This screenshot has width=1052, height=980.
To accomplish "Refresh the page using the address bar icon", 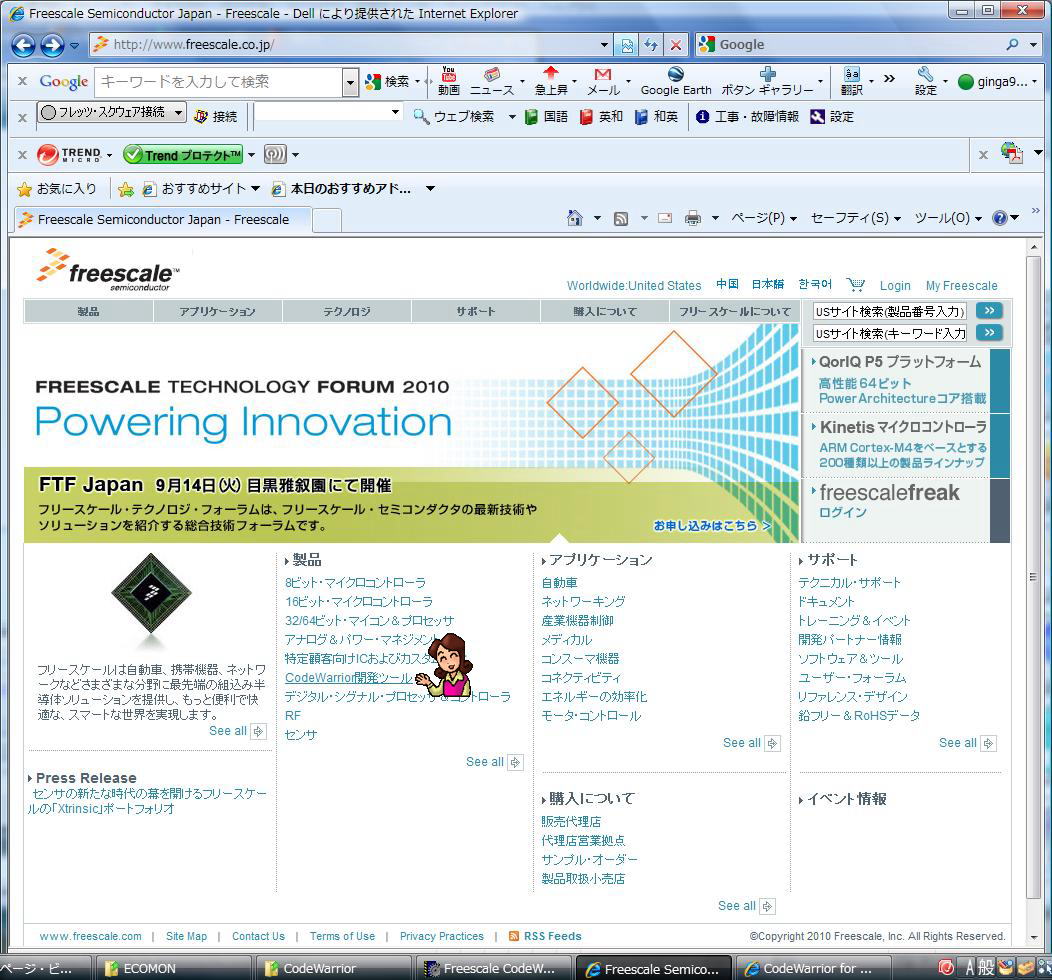I will coord(651,45).
